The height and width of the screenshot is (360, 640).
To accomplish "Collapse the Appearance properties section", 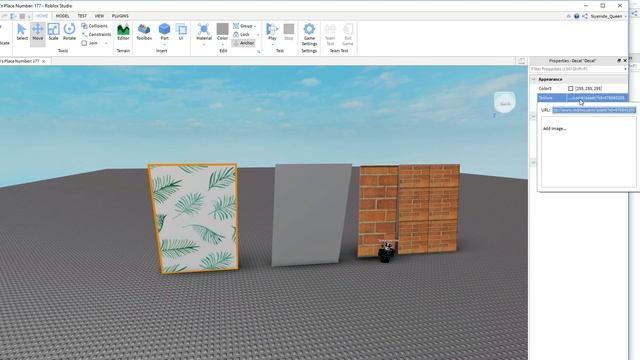I will [x=533, y=79].
